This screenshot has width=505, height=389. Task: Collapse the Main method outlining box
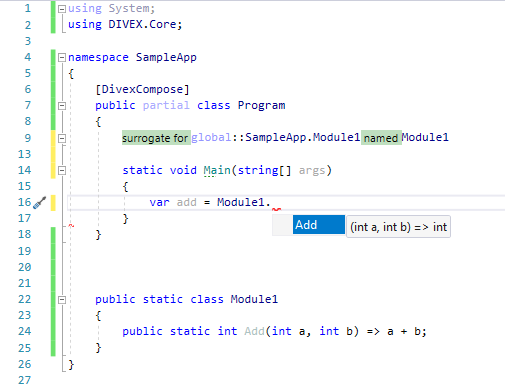click(62, 171)
